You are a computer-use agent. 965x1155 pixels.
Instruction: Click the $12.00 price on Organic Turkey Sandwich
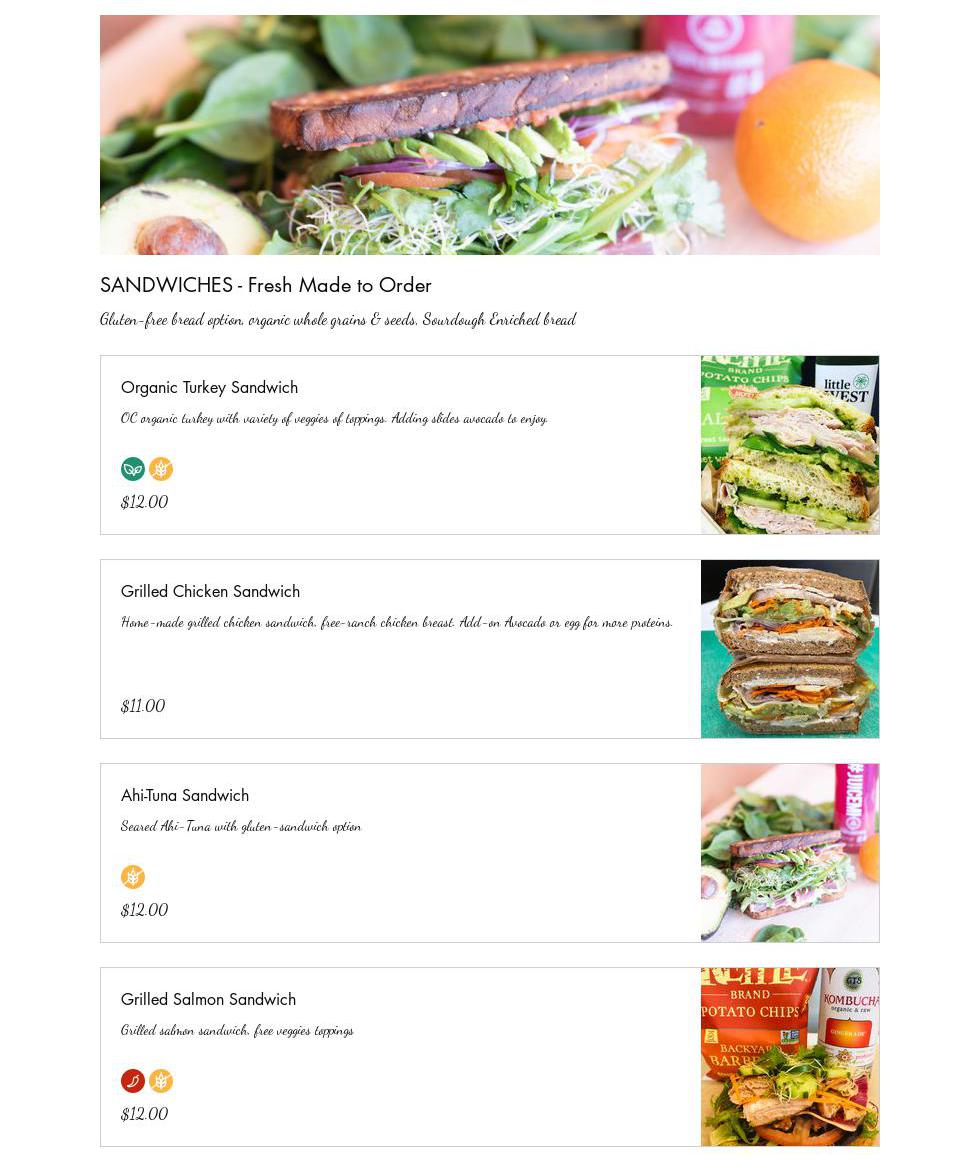(144, 502)
